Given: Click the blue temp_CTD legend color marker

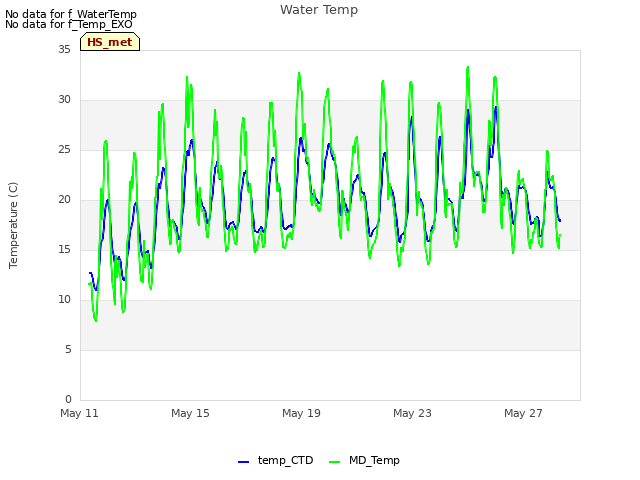Looking at the screenshot, I should tap(243, 462).
